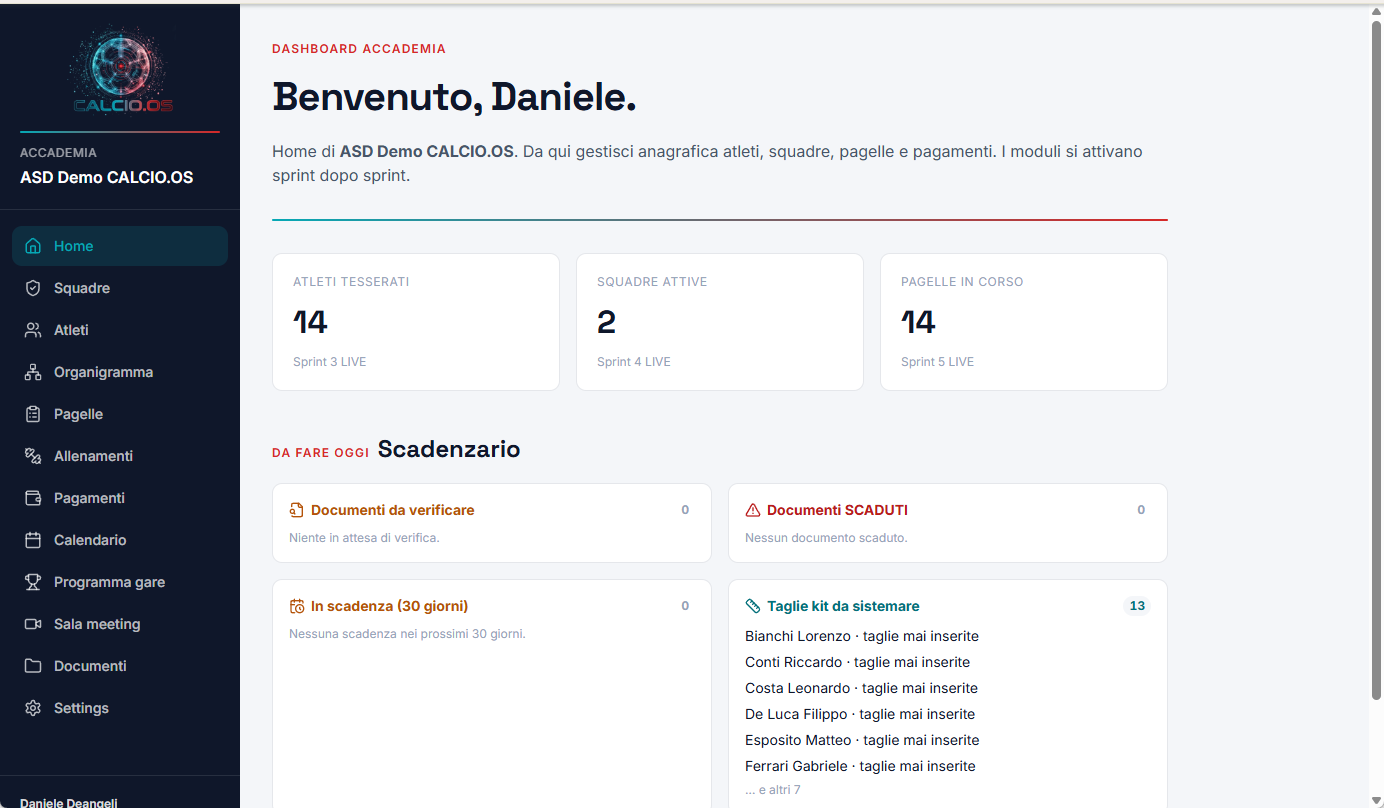Open the Documenti section label
Viewport: 1384px width, 808px height.
90,666
